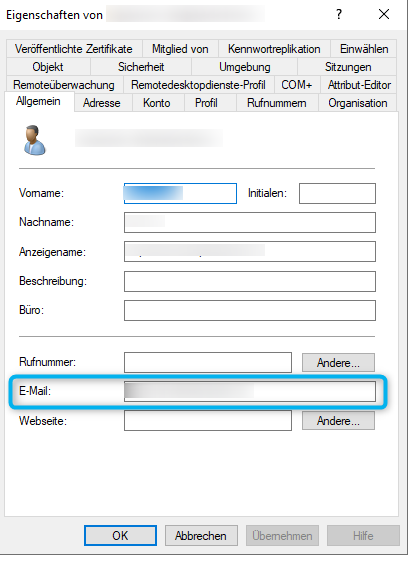Click the Vorname label
Viewport: 412px width, 562px height.
(x=41, y=193)
